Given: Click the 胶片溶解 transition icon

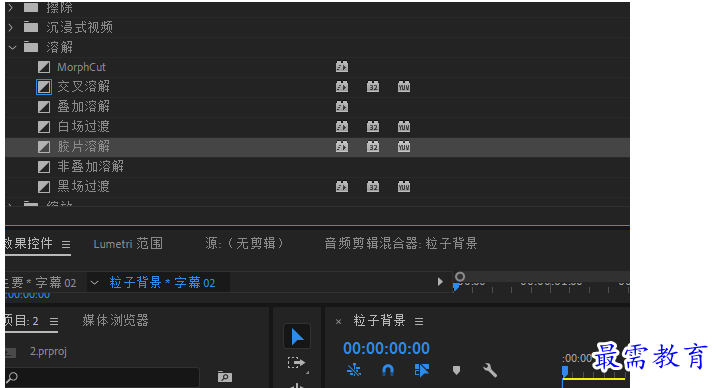Looking at the screenshot, I should pyautogui.click(x=44, y=147).
